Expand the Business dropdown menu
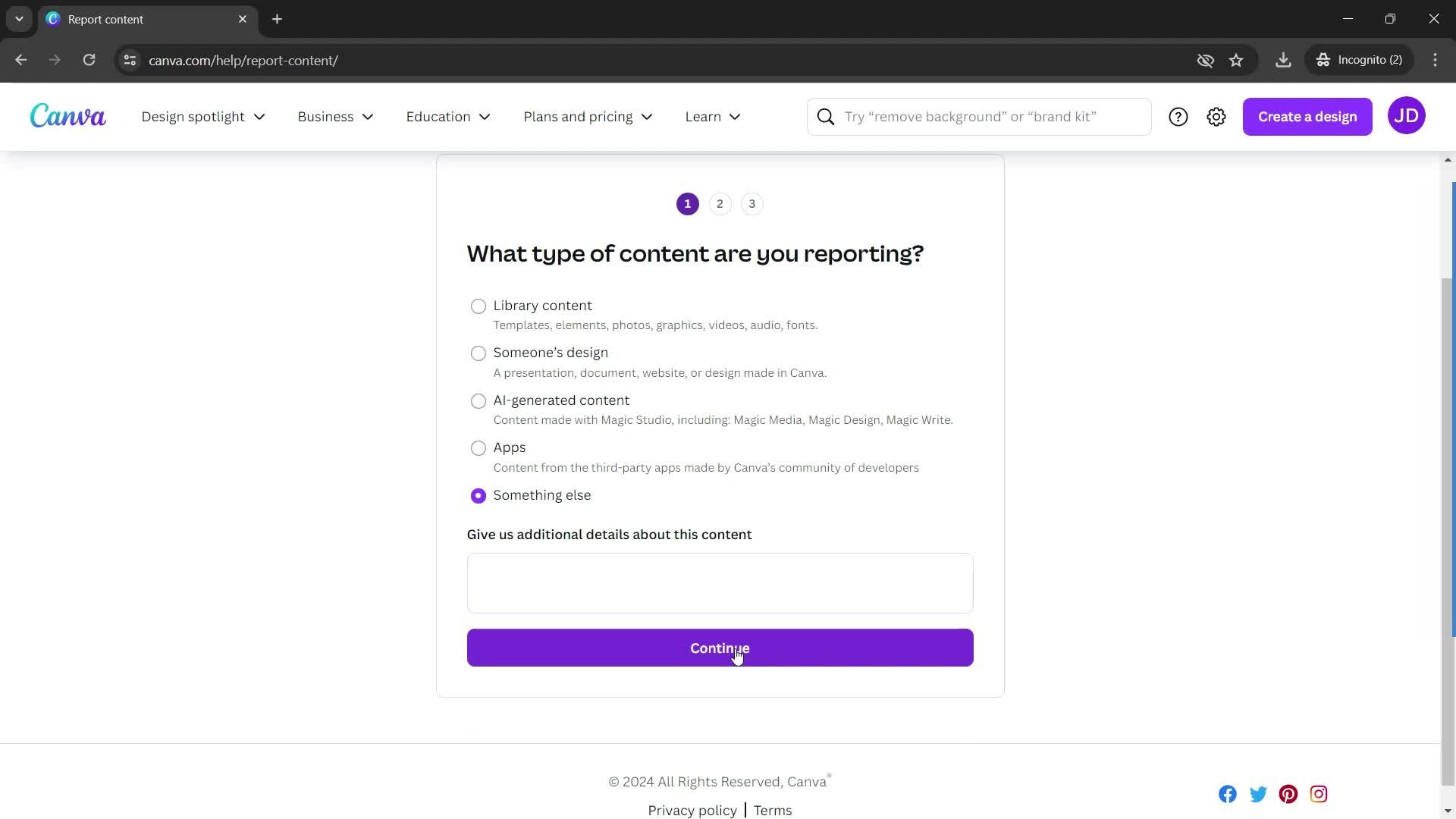Viewport: 1456px width, 819px height. 335,116
